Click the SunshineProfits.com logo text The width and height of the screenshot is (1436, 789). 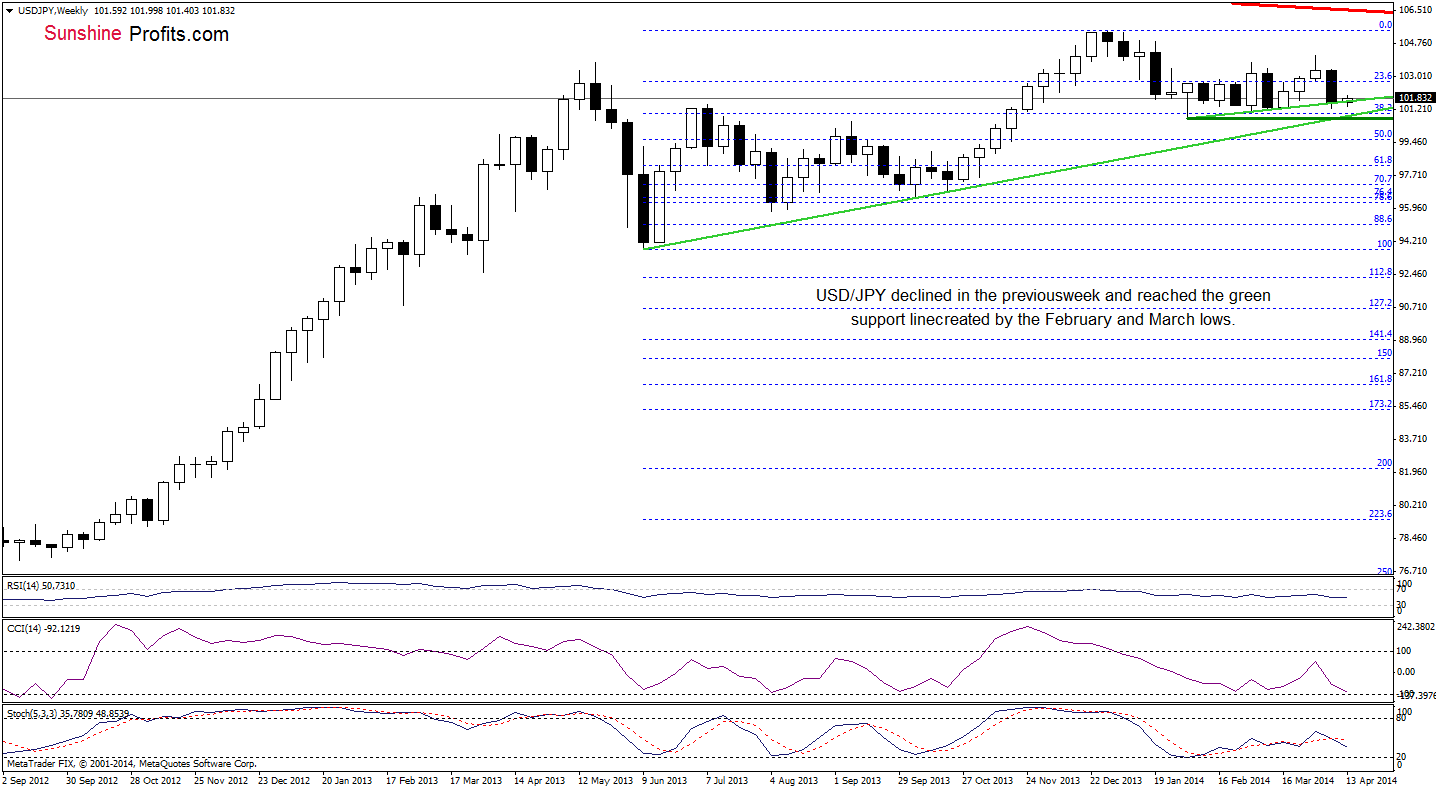[x=136, y=34]
